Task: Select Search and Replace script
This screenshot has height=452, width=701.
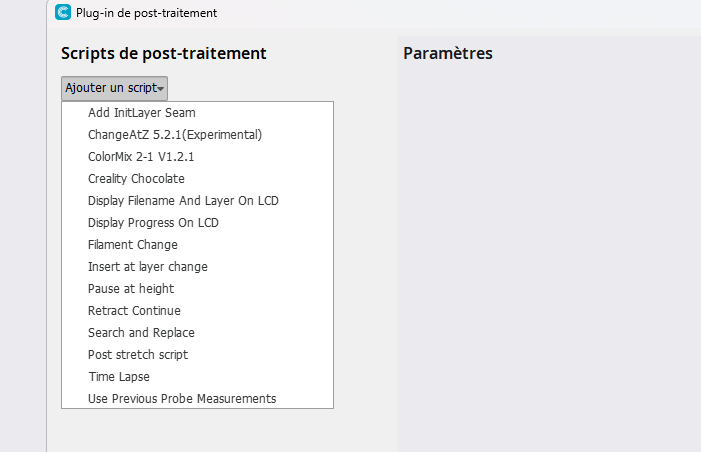Action: coord(197,332)
